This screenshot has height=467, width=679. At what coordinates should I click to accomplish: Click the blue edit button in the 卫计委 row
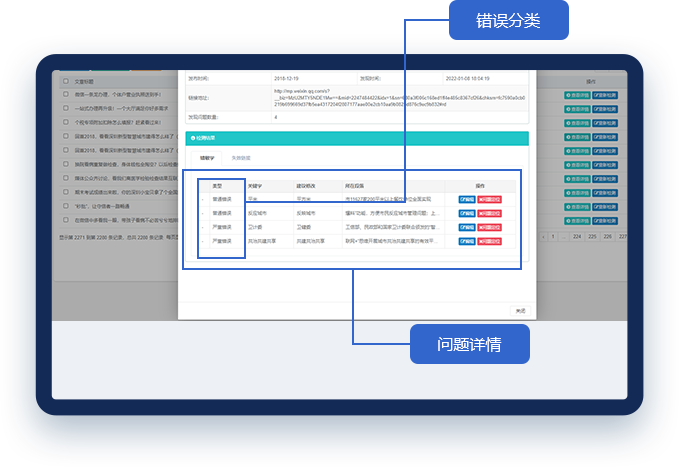click(467, 227)
